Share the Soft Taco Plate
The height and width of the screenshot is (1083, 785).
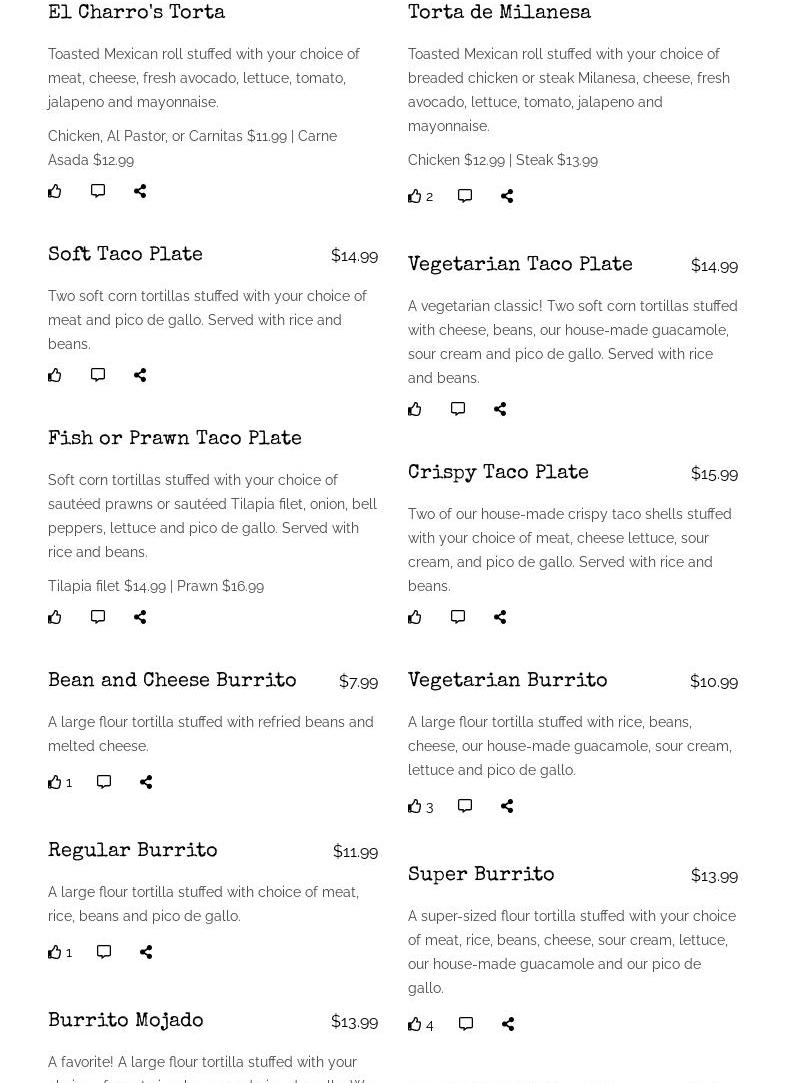point(140,375)
